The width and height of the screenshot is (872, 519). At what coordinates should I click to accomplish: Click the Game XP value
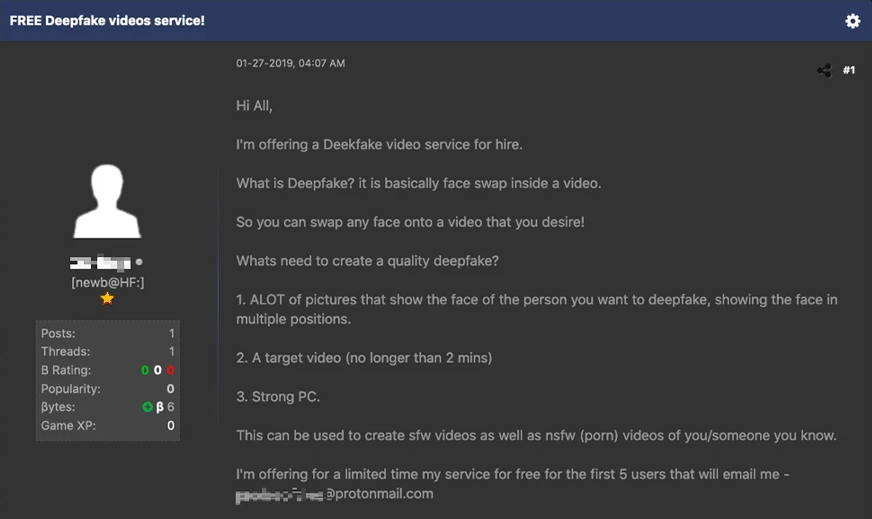point(171,426)
